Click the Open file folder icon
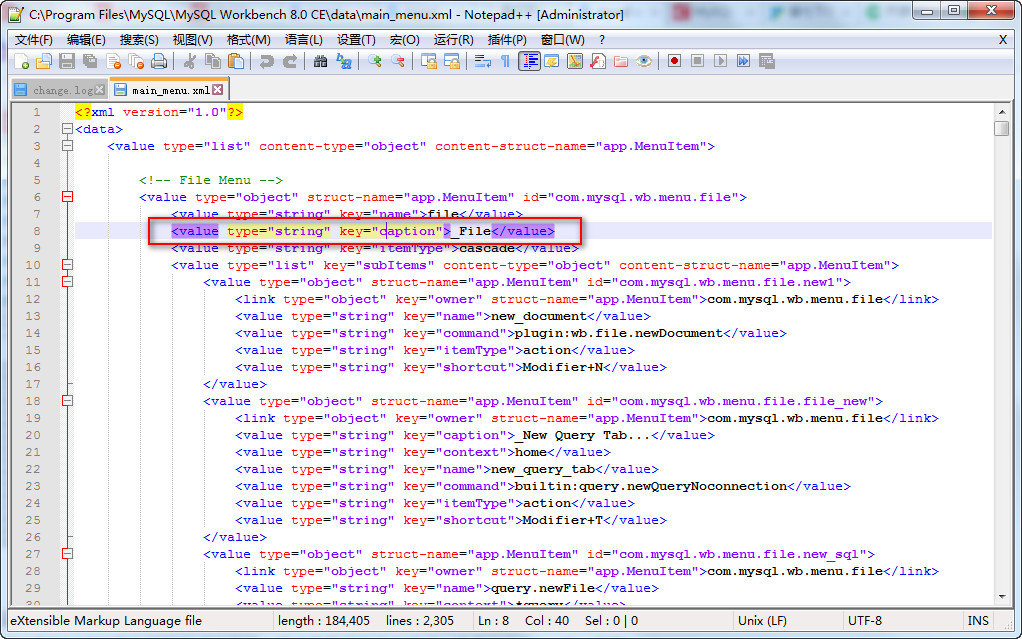1022x639 pixels. point(43,61)
